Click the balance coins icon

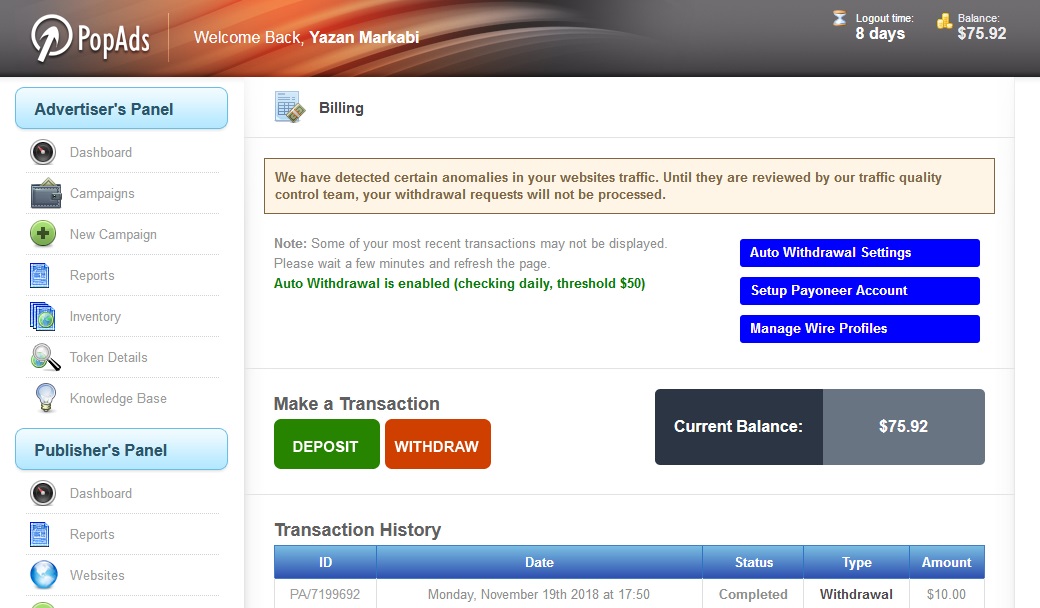pyautogui.click(x=944, y=21)
